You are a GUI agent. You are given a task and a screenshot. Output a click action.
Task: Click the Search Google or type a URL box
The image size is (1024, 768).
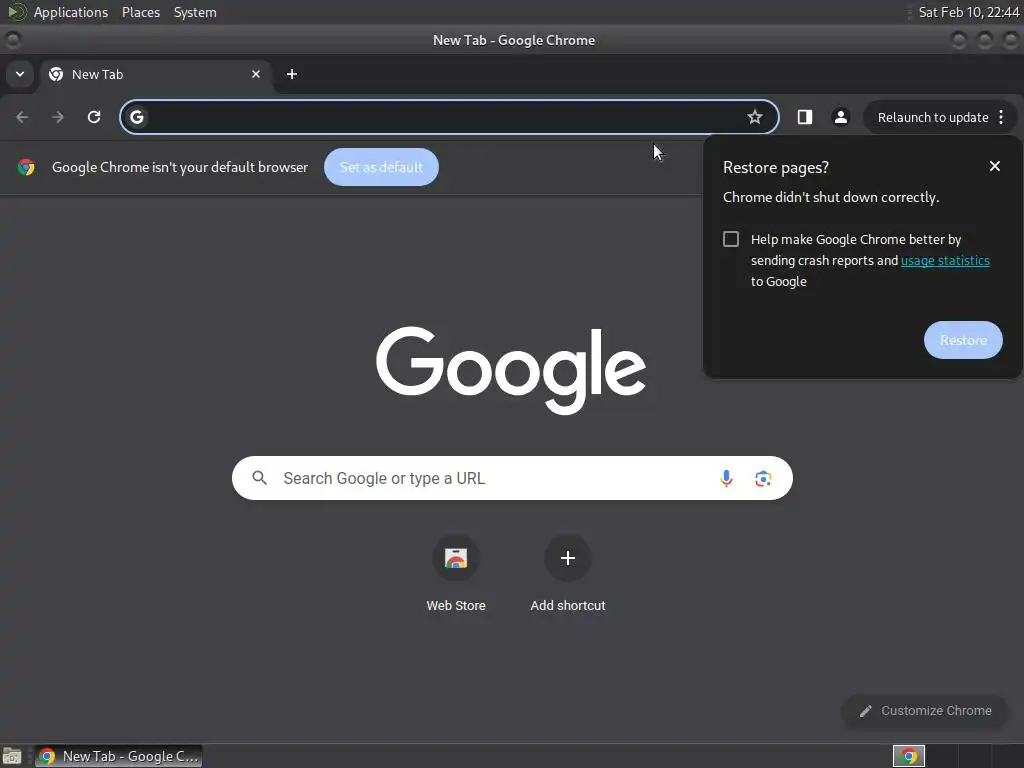(x=512, y=478)
